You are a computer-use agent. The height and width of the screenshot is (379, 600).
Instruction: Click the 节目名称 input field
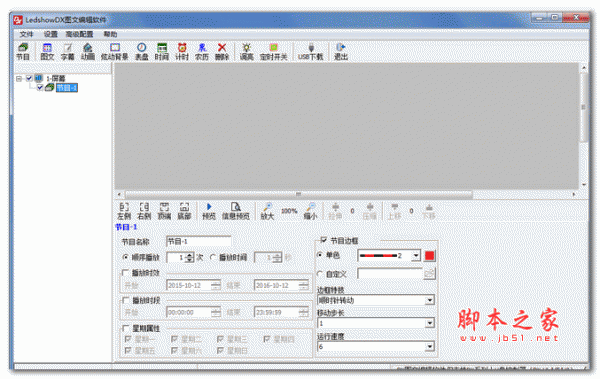(x=199, y=242)
